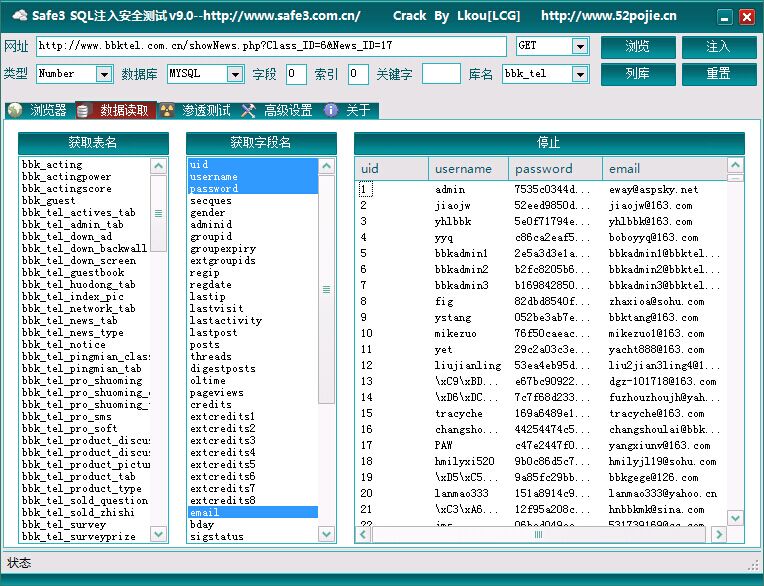Expand the 类型 Number dropdown
This screenshot has height=586, width=764.
[x=104, y=75]
